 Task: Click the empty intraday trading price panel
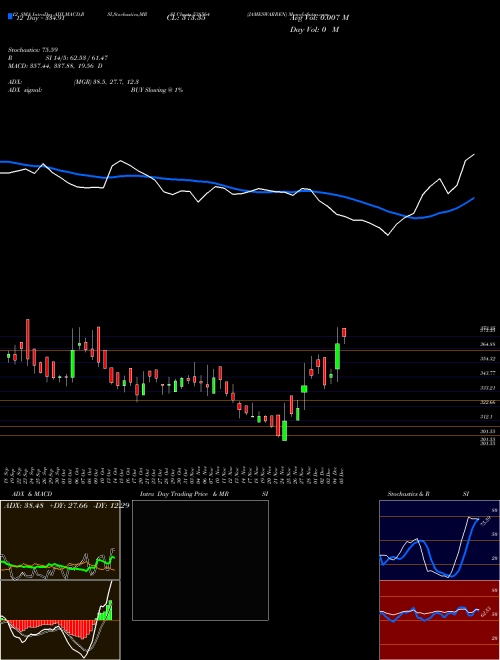point(200,560)
